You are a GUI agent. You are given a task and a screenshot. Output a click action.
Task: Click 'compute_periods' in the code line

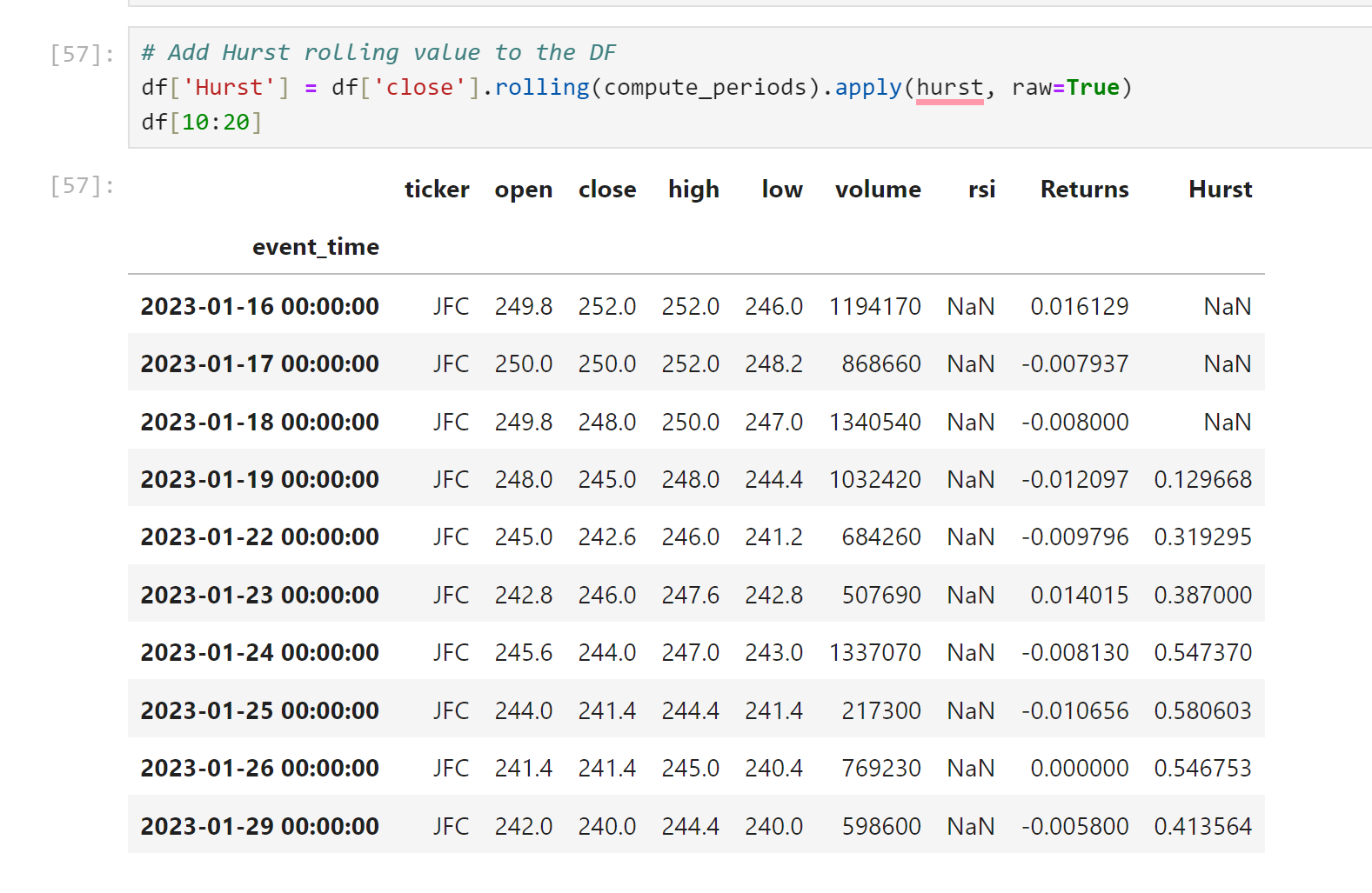(x=705, y=88)
